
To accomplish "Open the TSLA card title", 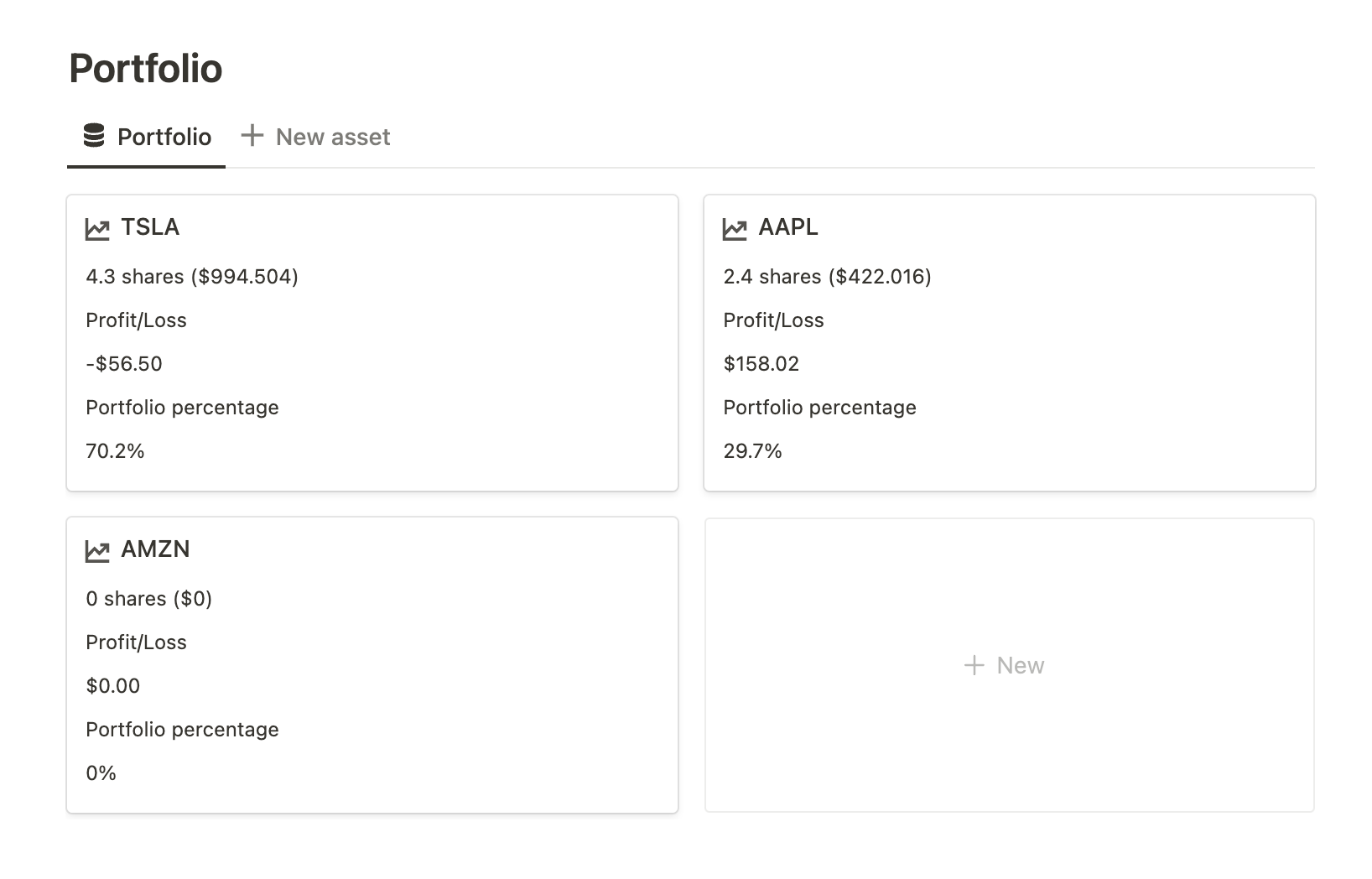I will [150, 227].
